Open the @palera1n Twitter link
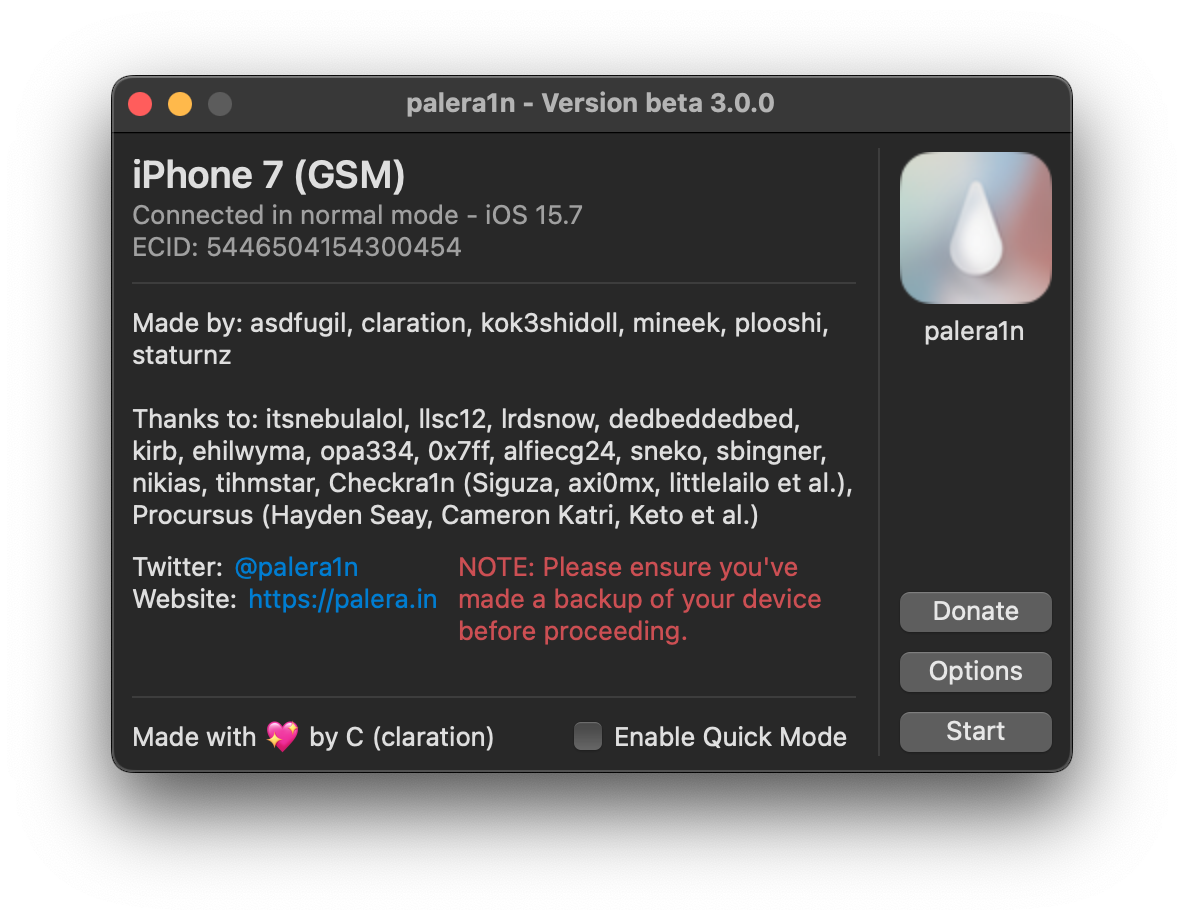This screenshot has width=1184, height=920. tap(297, 567)
